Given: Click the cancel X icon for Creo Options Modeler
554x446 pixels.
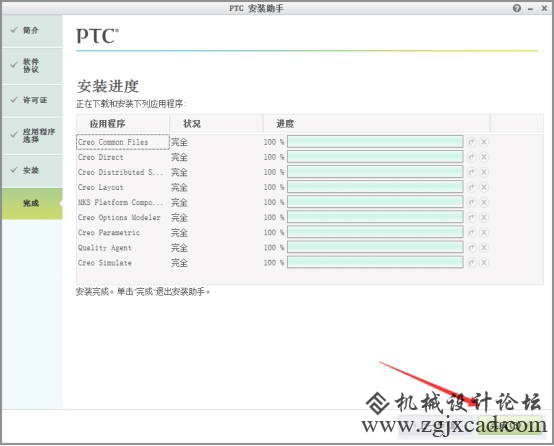Looking at the screenshot, I should 484,217.
